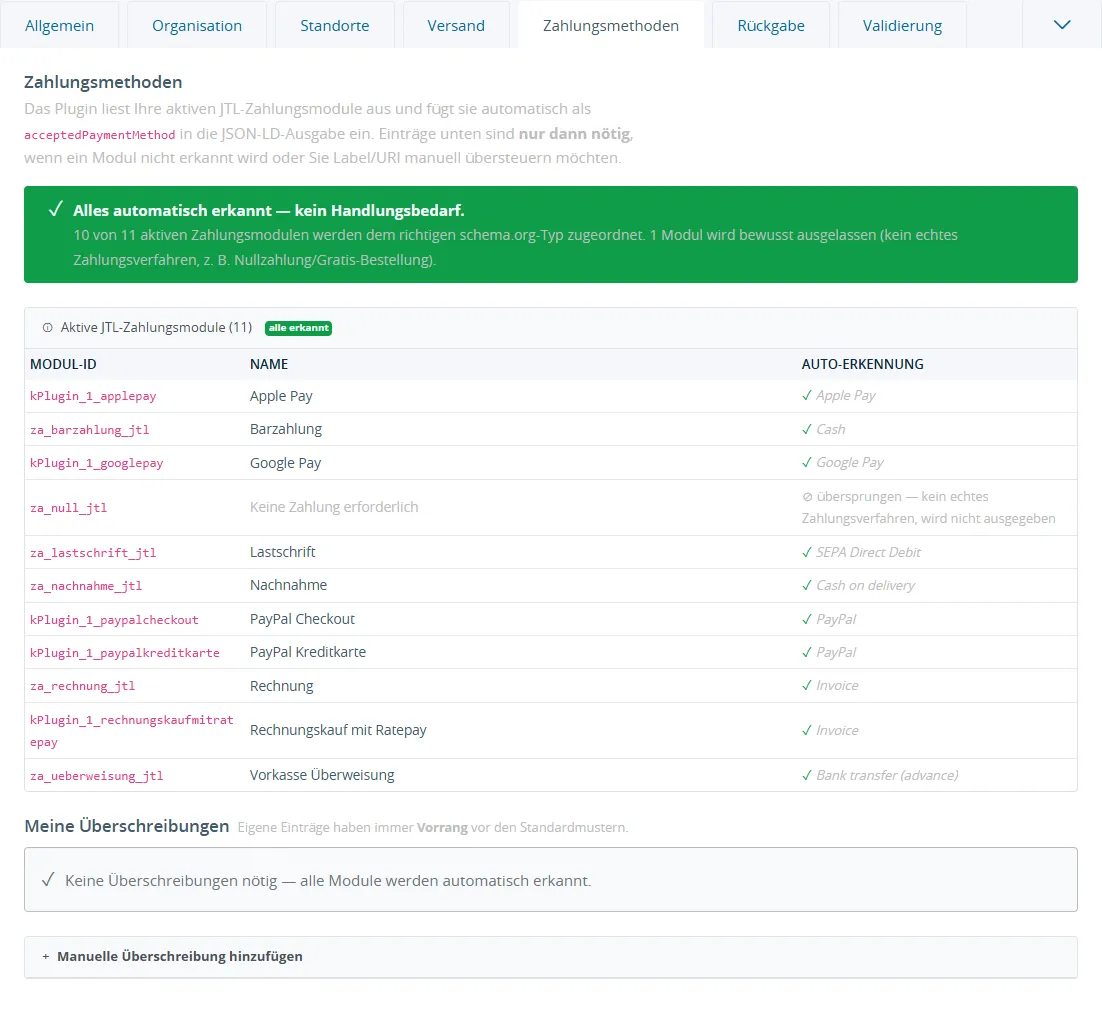
Task: Click the plus icon before Manuelle Überschreibung
Action: pyautogui.click(x=46, y=956)
